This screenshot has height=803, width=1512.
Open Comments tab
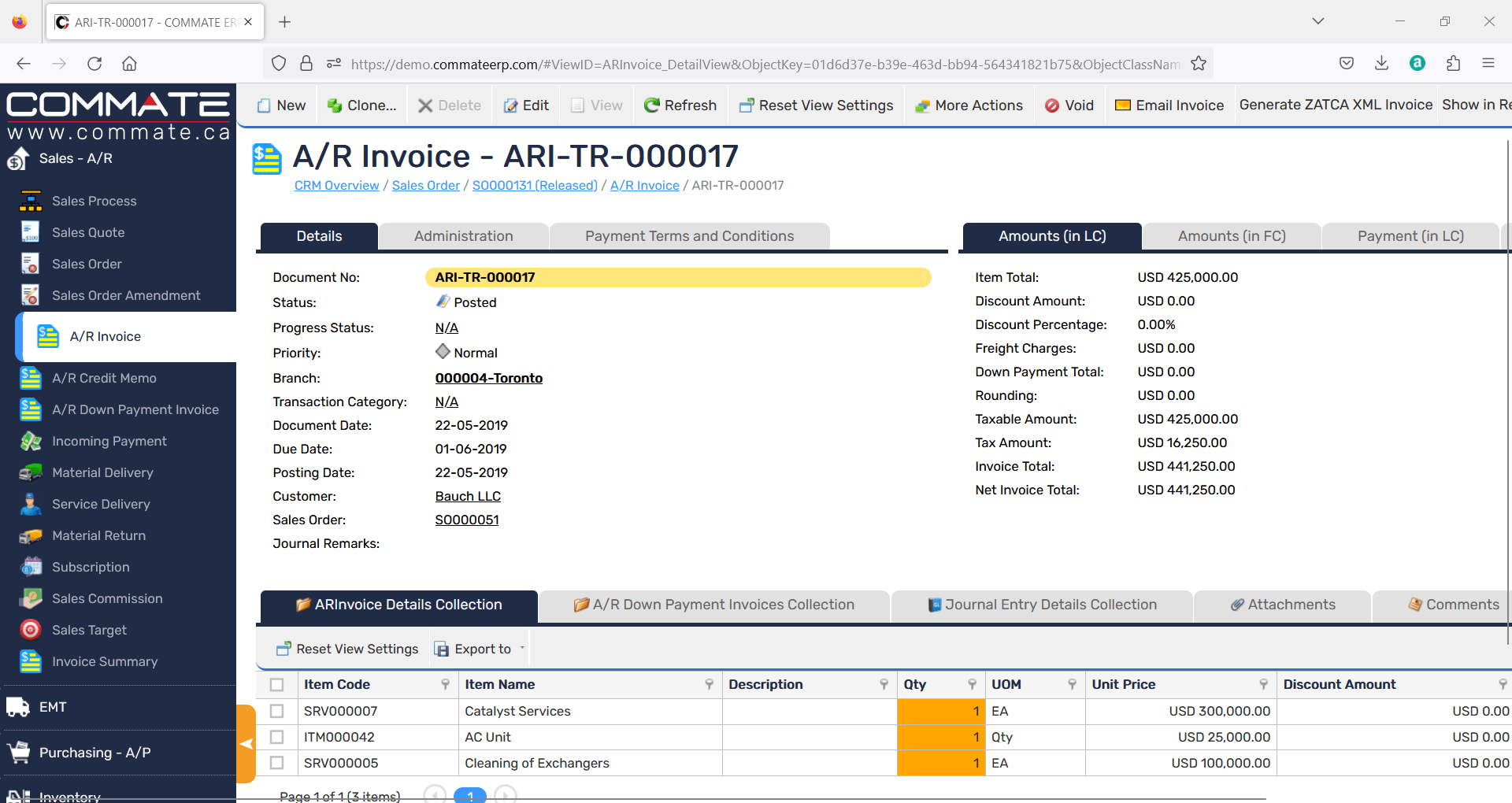pyautogui.click(x=1453, y=605)
